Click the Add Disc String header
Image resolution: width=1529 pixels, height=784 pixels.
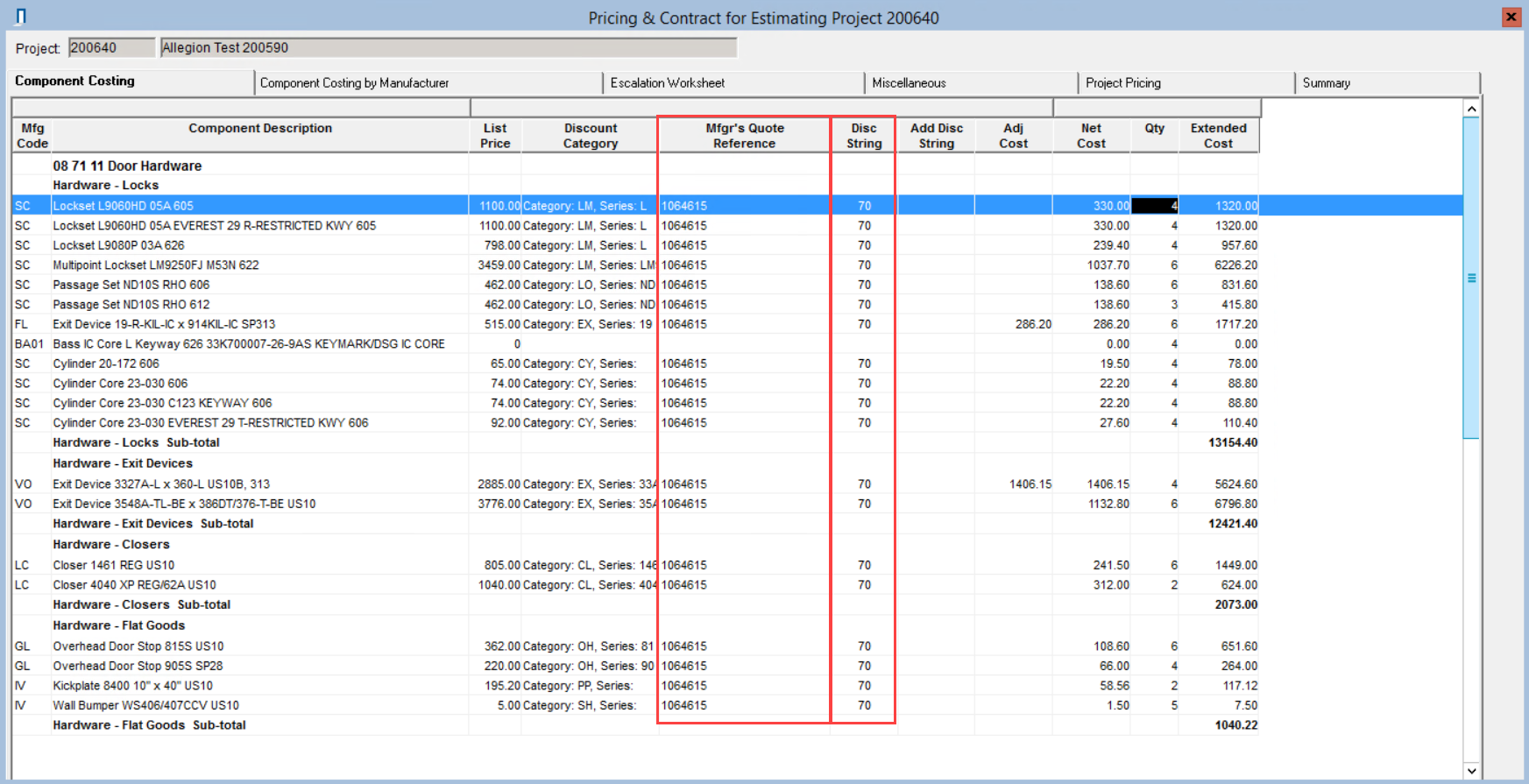936,136
